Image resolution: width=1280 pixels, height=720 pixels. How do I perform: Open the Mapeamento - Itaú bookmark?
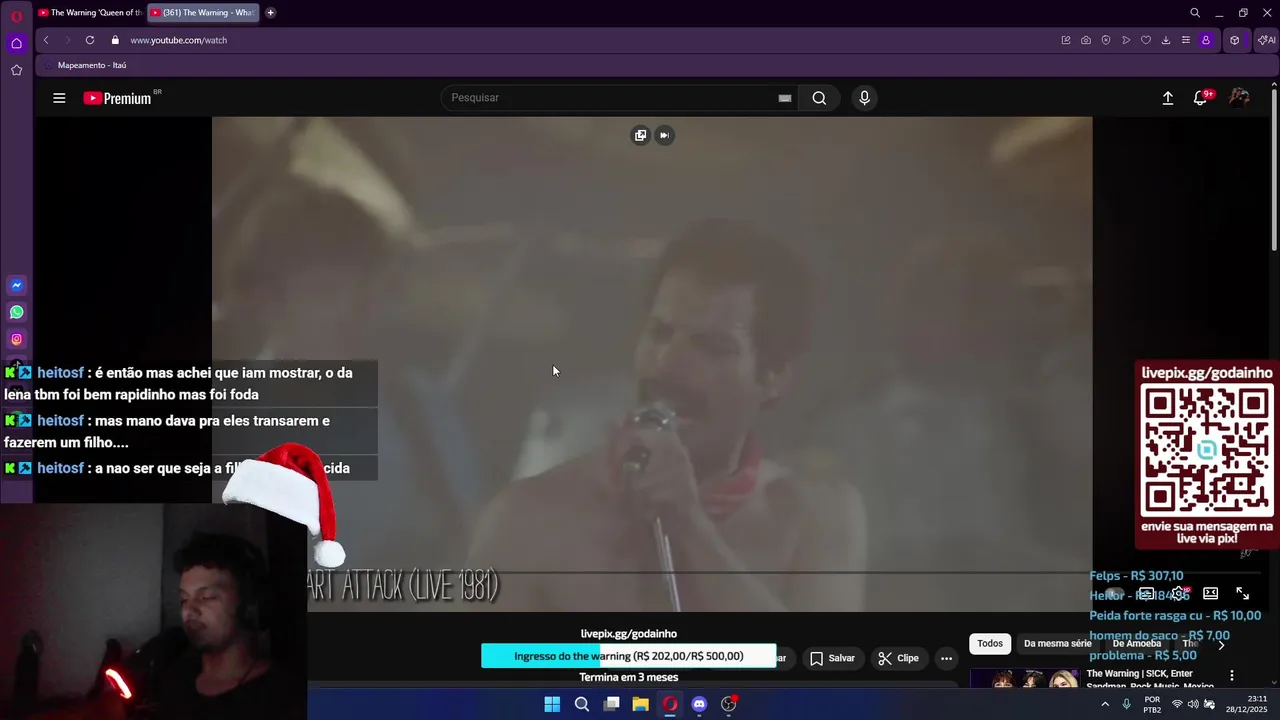(x=85, y=65)
